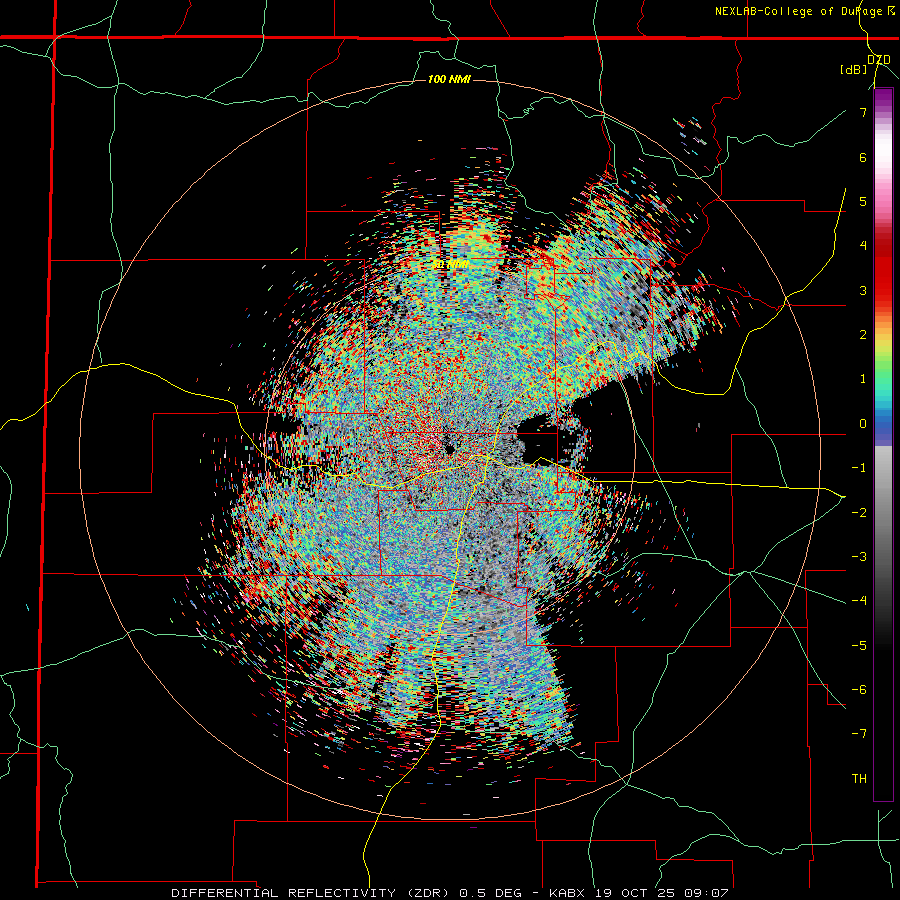Image resolution: width=900 pixels, height=900 pixels.
Task: Click the "-6" value on the color scale
Action: point(859,690)
